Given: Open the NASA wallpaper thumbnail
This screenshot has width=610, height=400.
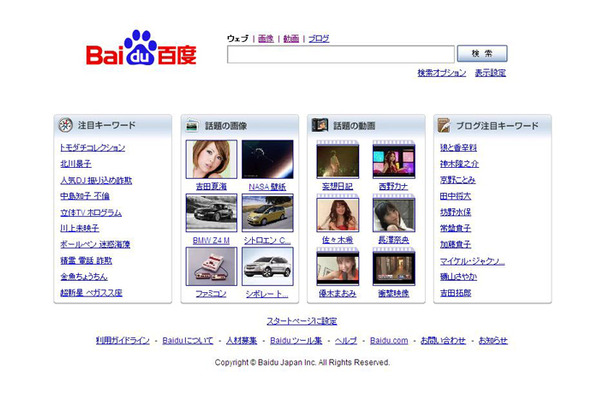Looking at the screenshot, I should click(x=267, y=159).
